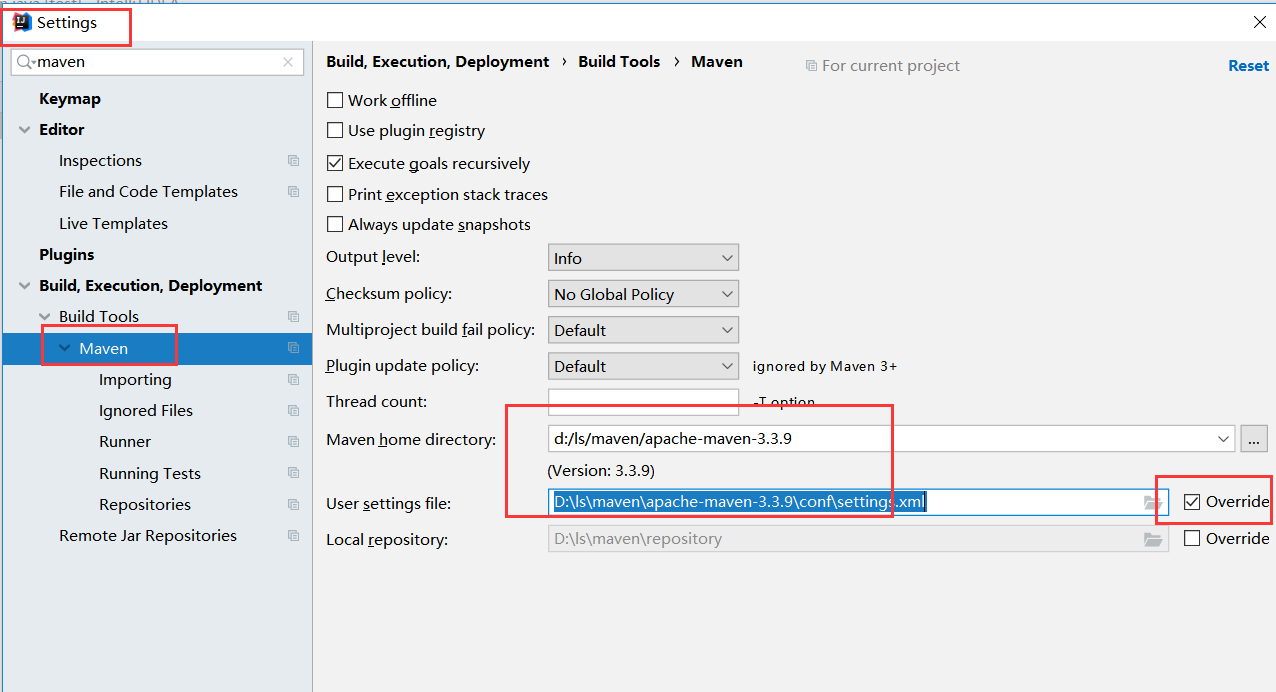Viewport: 1276px width, 692px height.
Task: Enable Print exception stack traces
Action: point(335,194)
